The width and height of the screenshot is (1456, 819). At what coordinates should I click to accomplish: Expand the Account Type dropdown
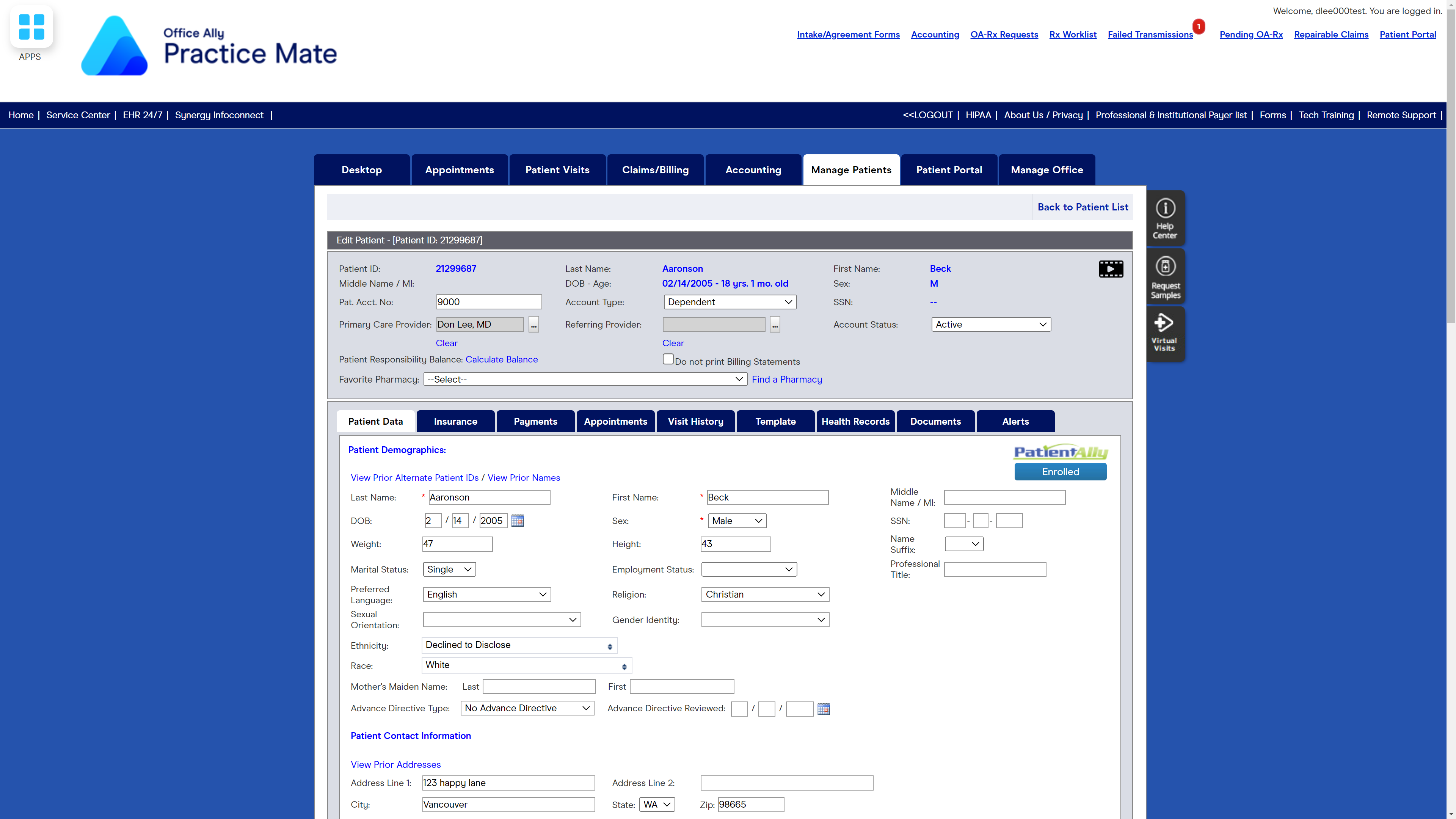coord(730,303)
